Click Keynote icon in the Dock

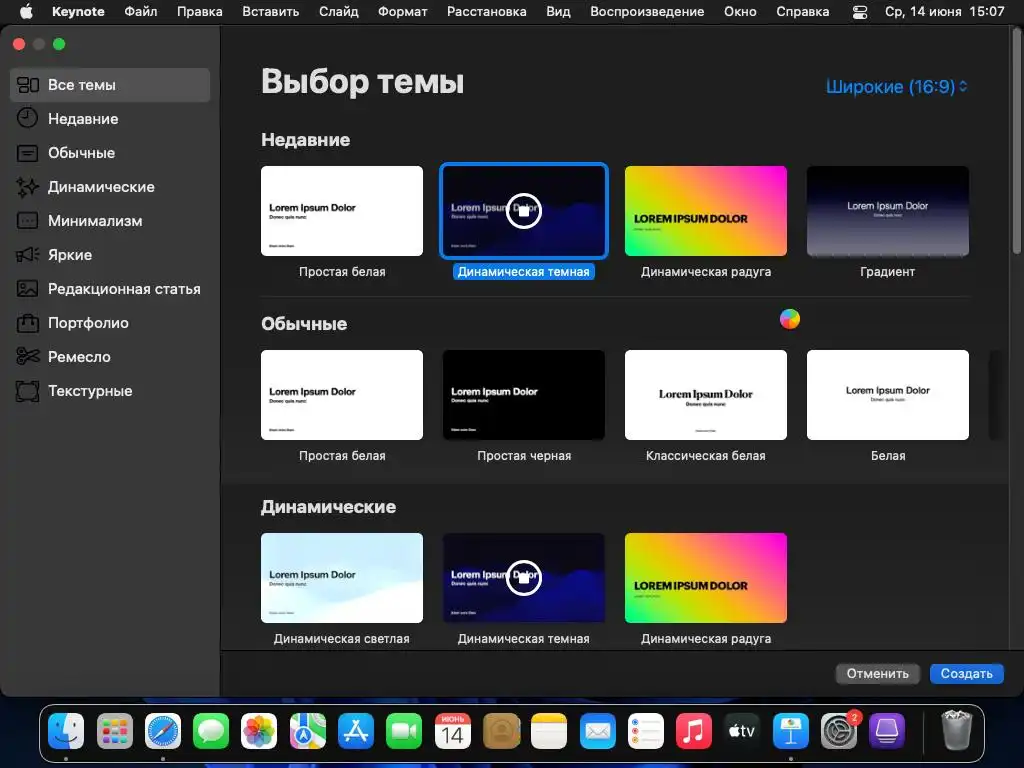tap(791, 730)
